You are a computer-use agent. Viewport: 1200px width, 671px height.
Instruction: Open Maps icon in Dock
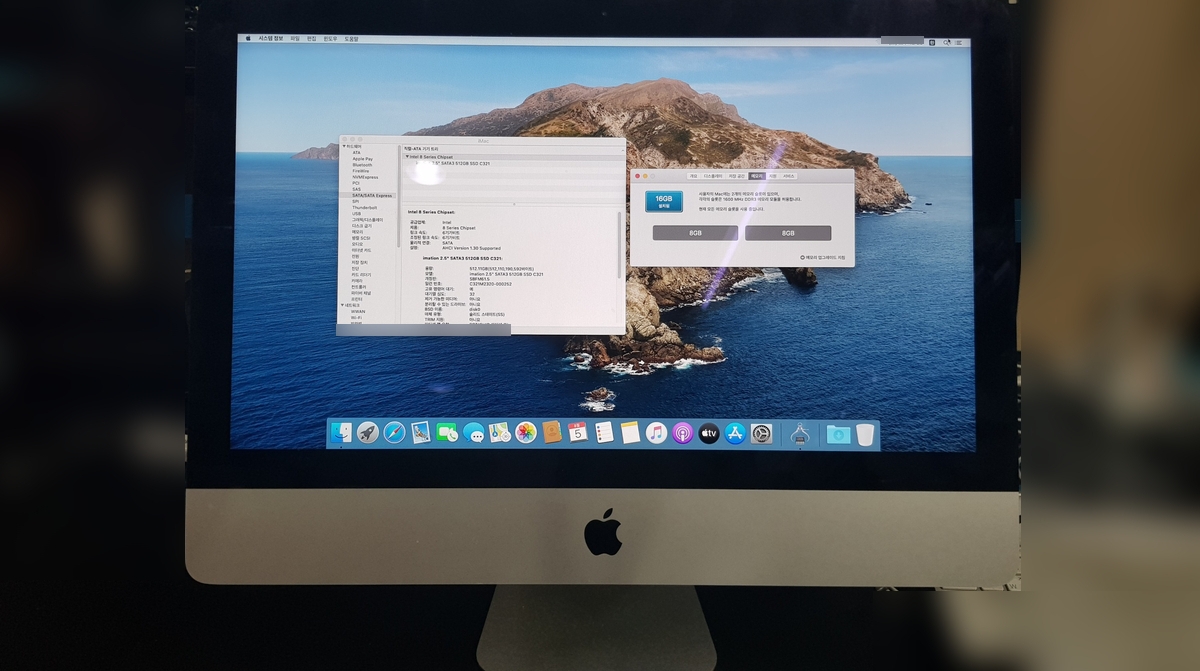[x=499, y=433]
